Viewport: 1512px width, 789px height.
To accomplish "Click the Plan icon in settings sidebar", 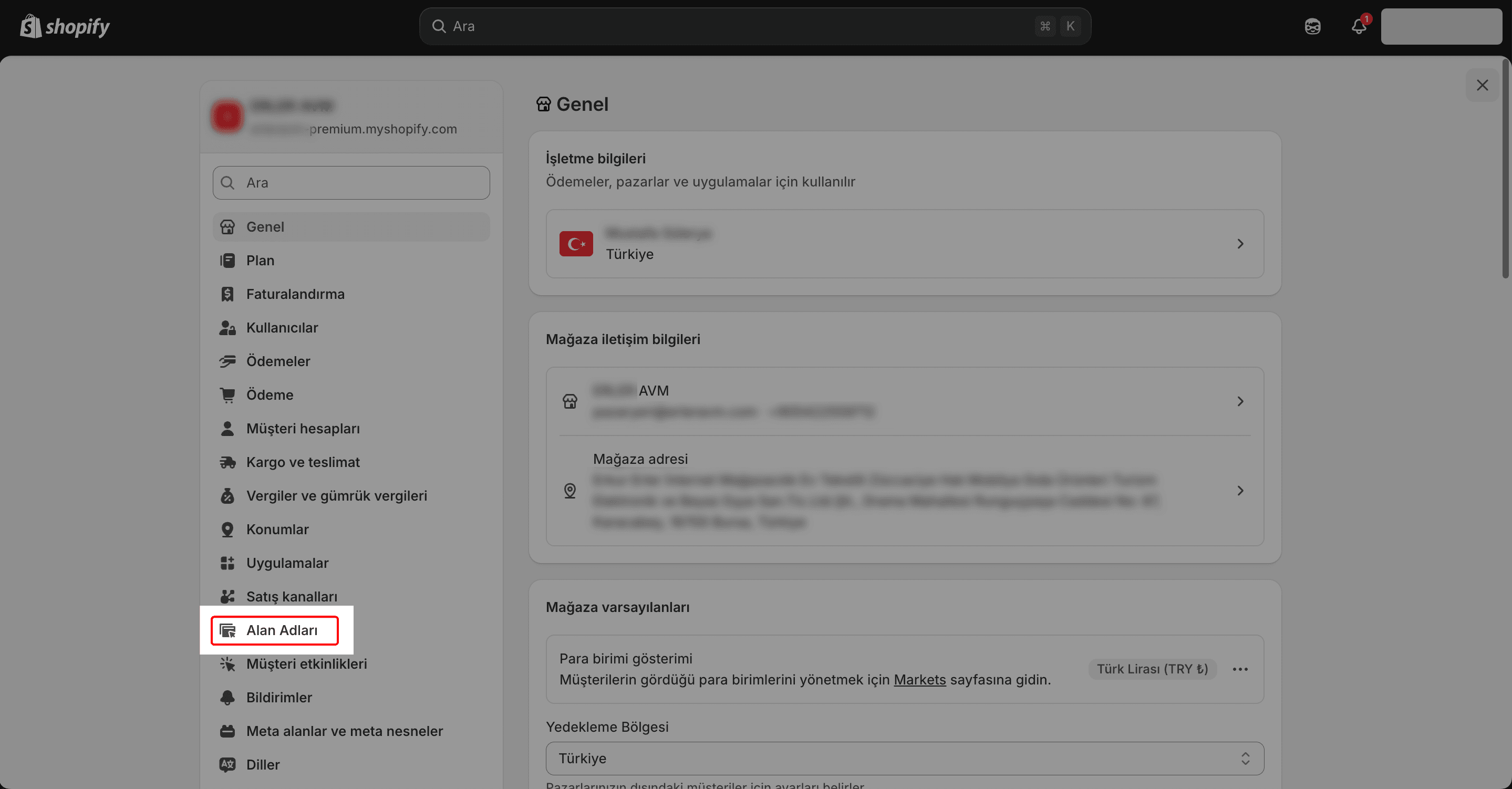I will (227, 260).
